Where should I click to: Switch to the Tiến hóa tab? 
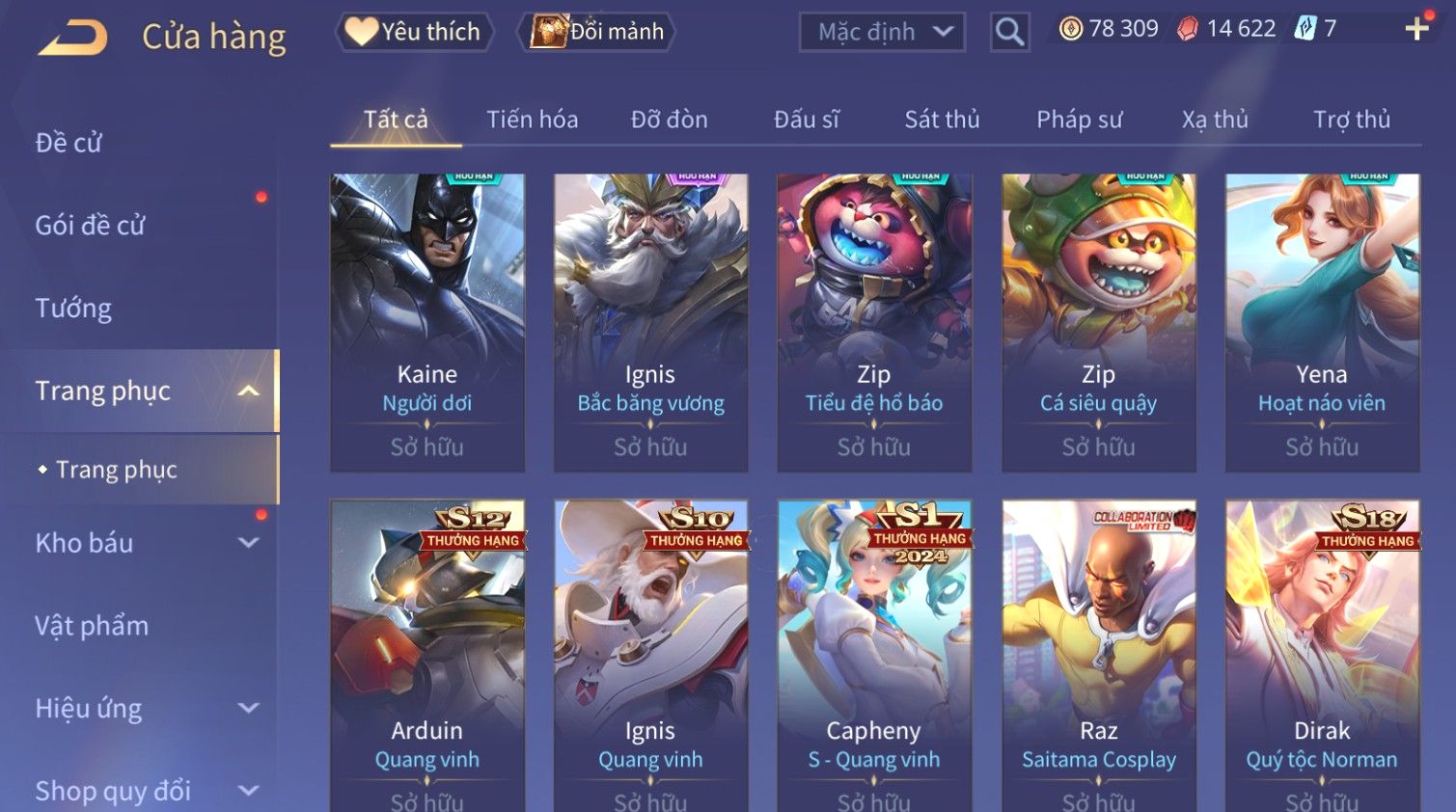tap(532, 120)
